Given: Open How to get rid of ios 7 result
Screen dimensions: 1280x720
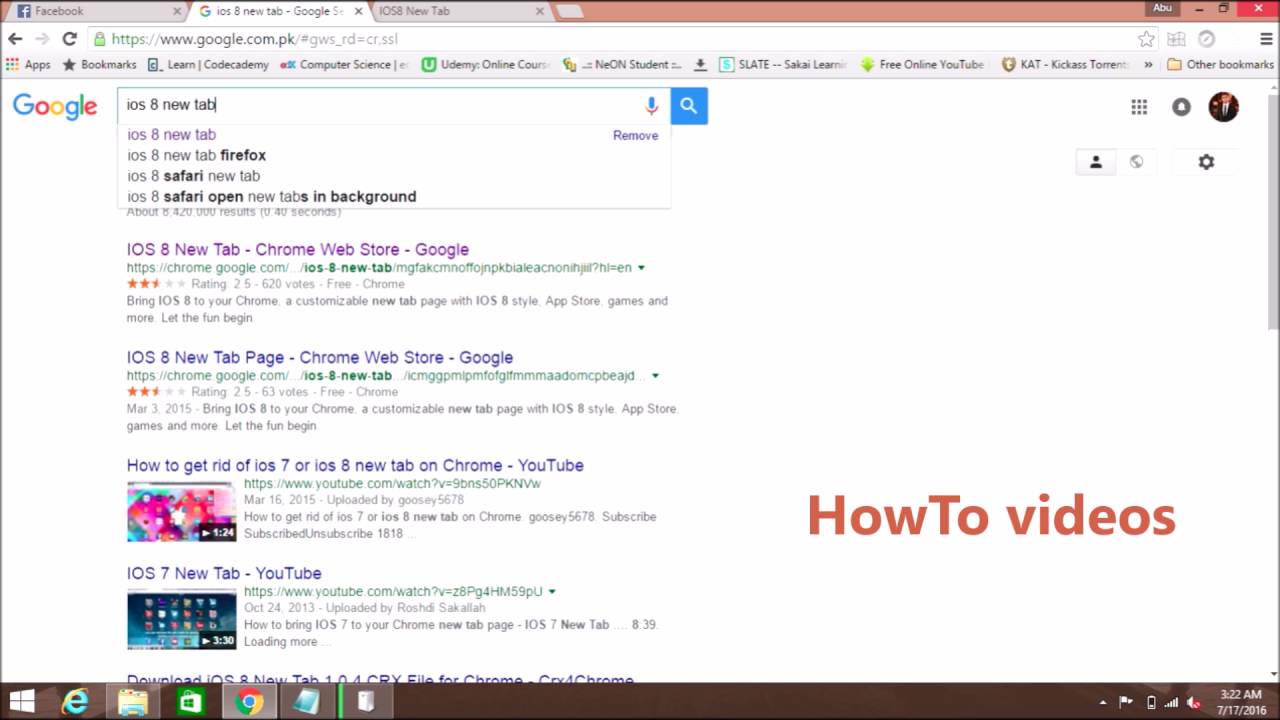Looking at the screenshot, I should pos(355,466).
